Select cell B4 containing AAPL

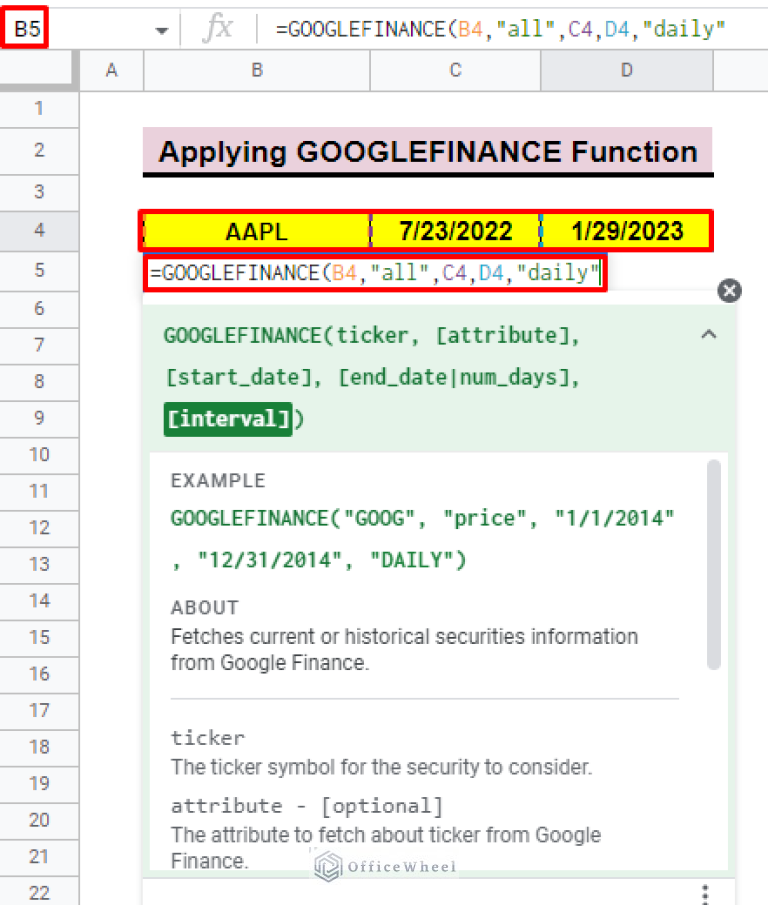point(256,232)
